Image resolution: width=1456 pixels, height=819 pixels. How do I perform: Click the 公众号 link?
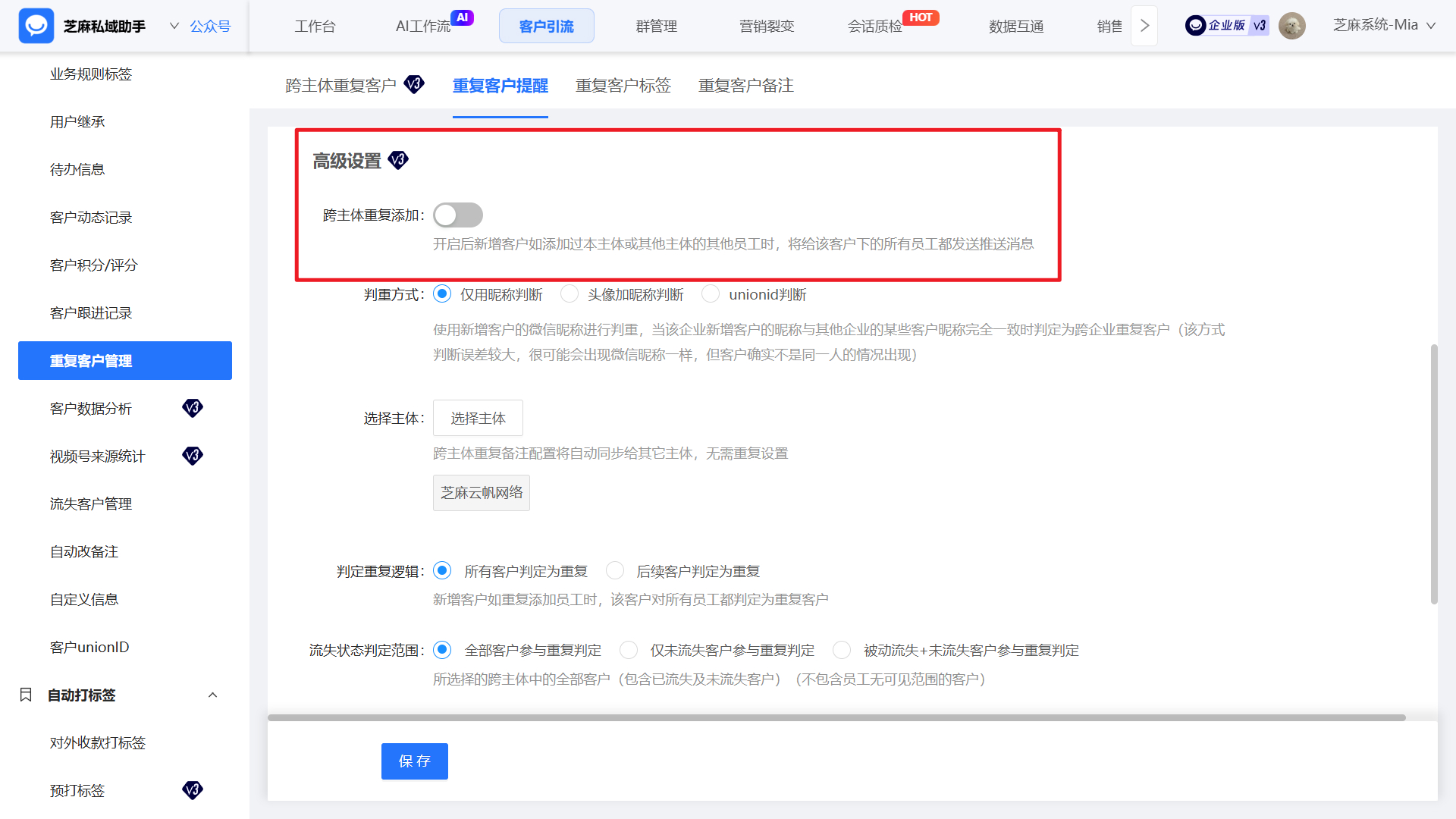(x=210, y=27)
